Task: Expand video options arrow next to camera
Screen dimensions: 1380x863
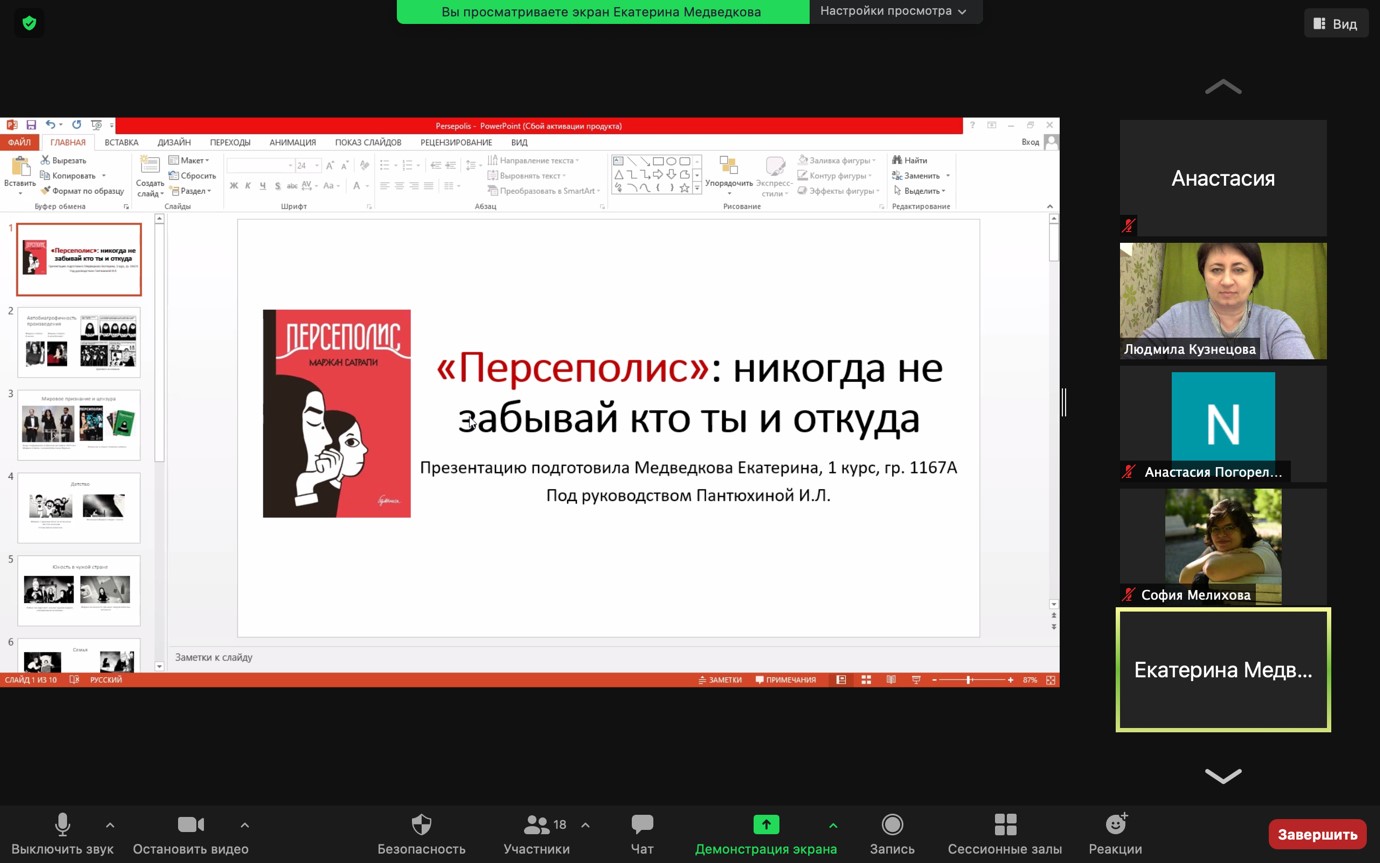Action: pyautogui.click(x=244, y=825)
